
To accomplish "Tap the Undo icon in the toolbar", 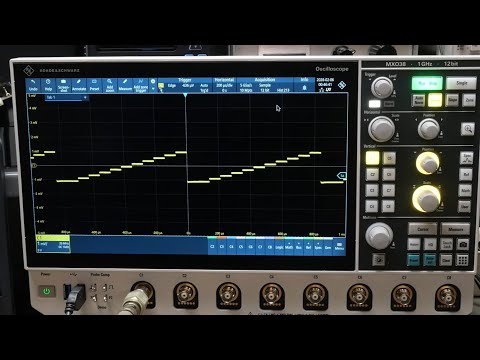I will tap(33, 85).
